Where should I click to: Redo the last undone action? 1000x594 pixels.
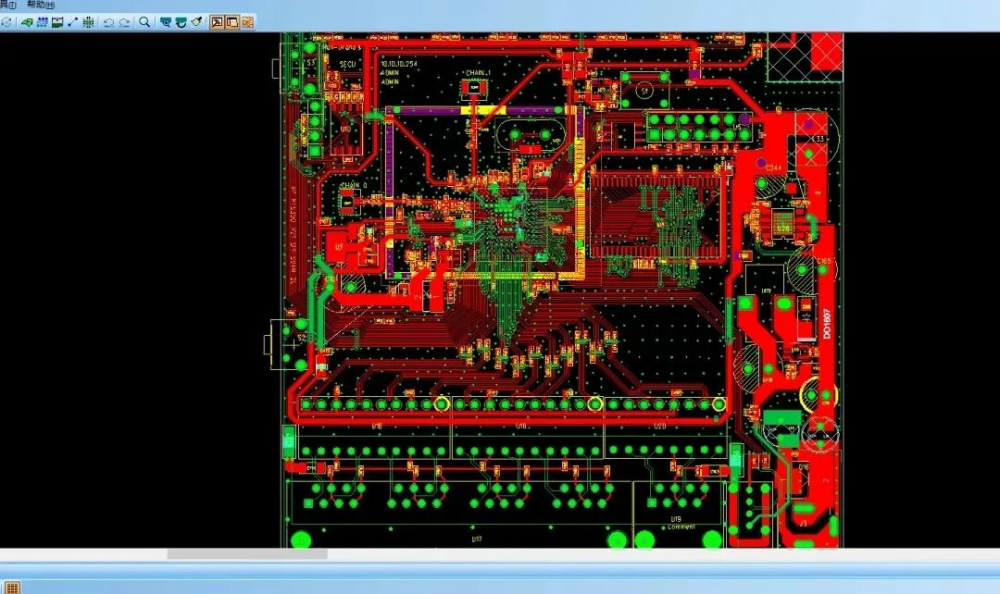[124, 22]
